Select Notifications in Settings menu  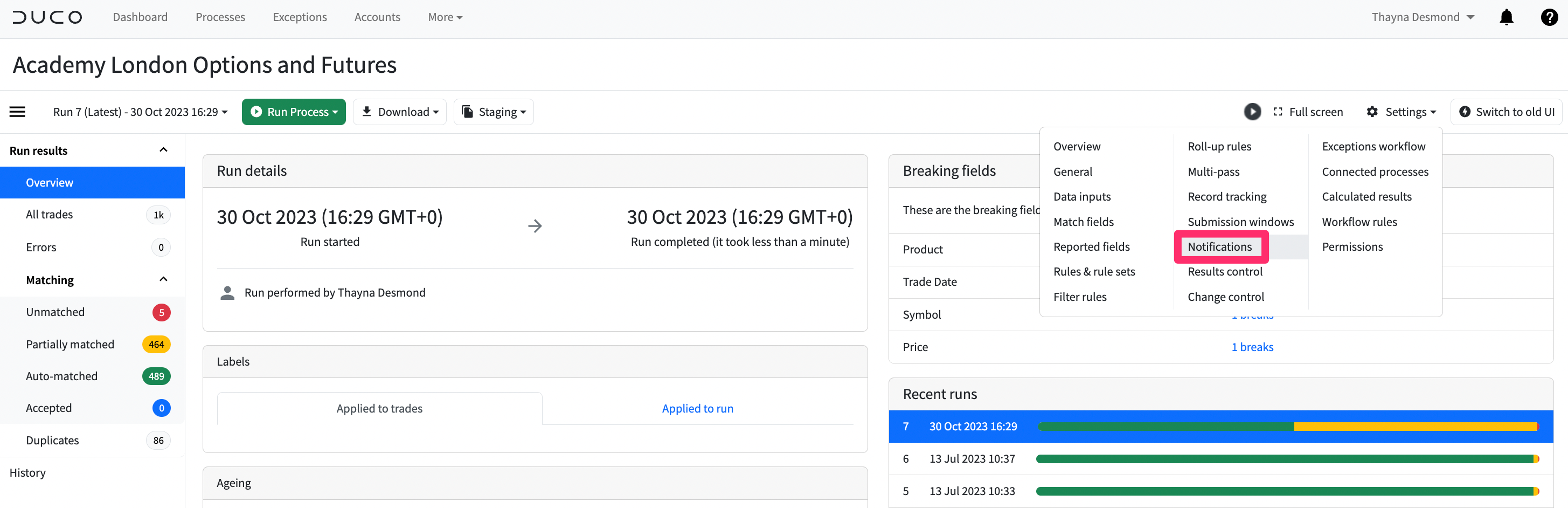(1220, 246)
